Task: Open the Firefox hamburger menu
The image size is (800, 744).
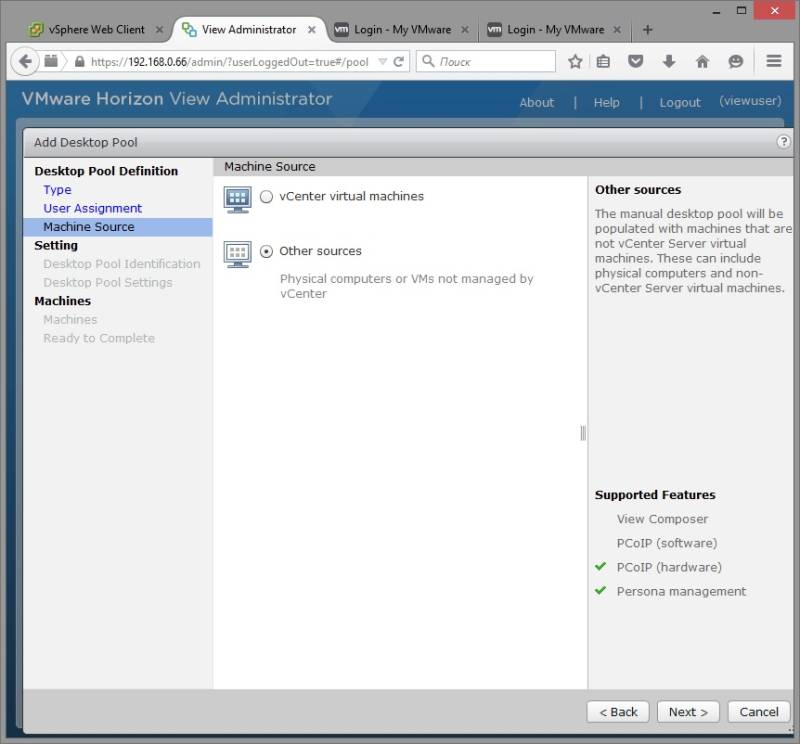Action: click(774, 61)
